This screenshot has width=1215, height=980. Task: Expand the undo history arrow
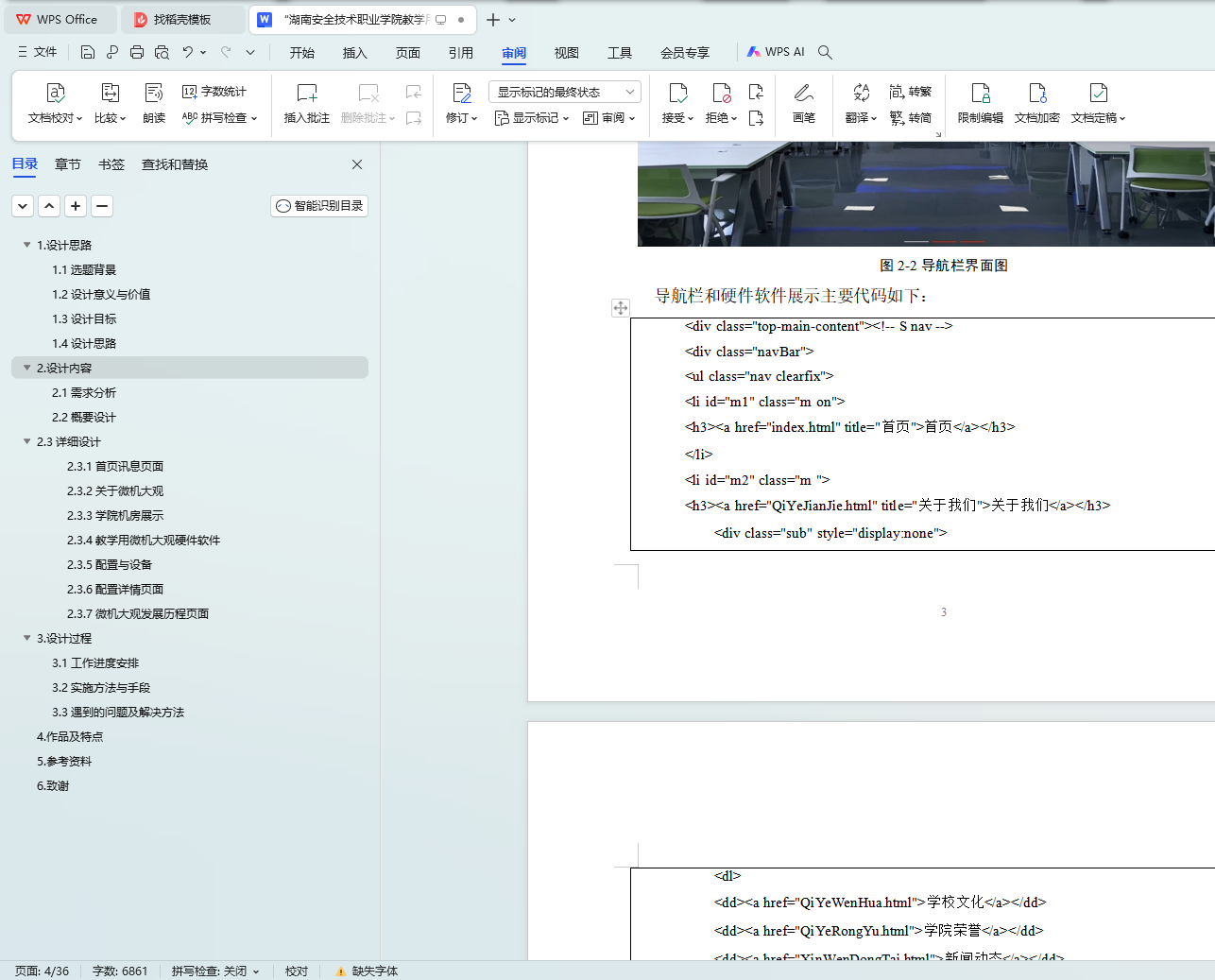(x=203, y=52)
